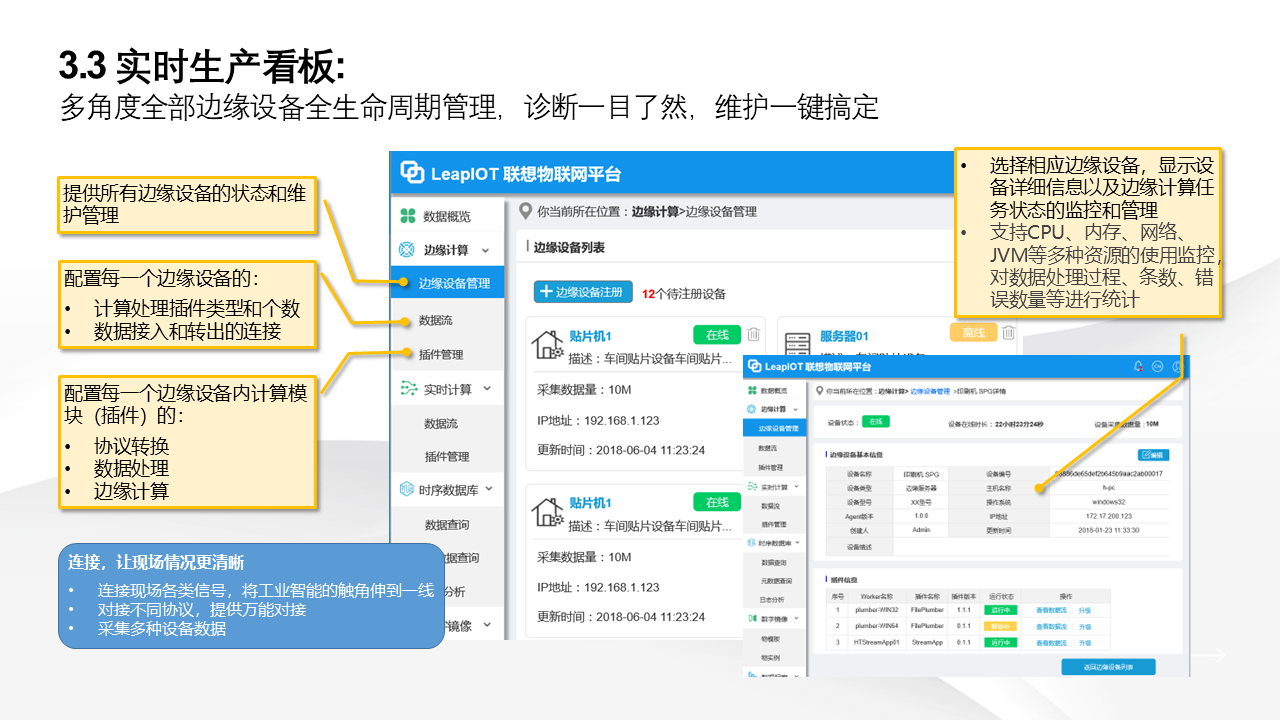Screen dimensions: 1280x720
Task: Click server icon on 服务器01 card
Action: [x=796, y=345]
